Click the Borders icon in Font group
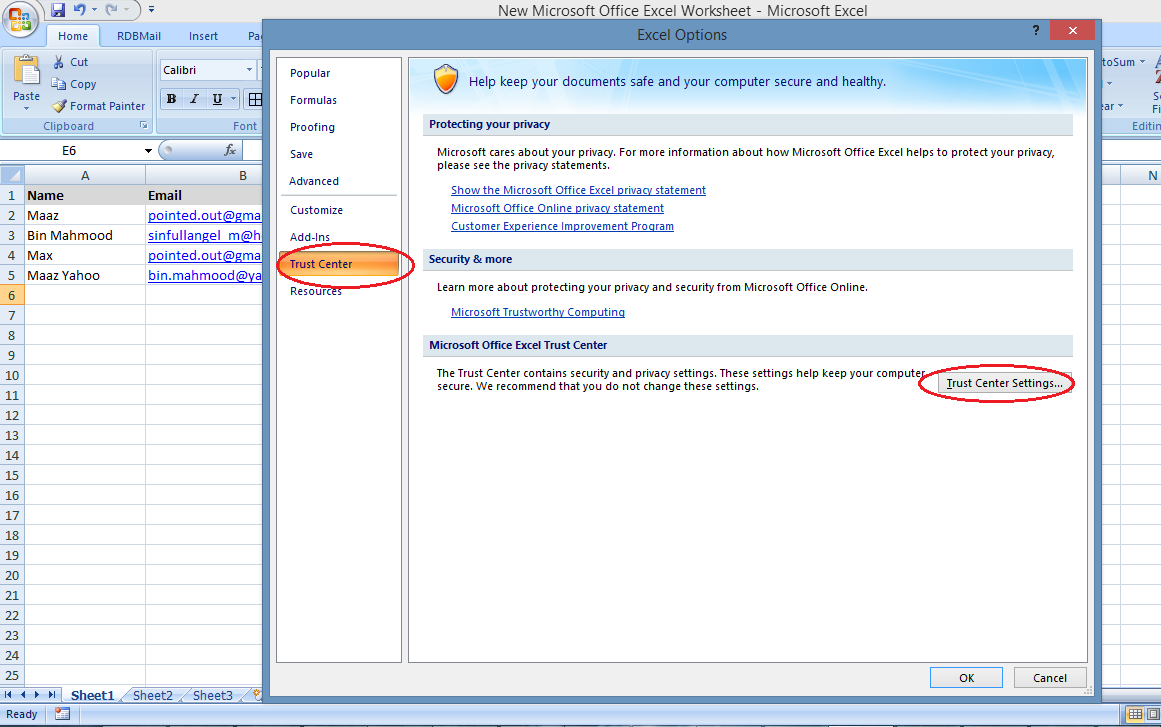1161x727 pixels. 254,98
